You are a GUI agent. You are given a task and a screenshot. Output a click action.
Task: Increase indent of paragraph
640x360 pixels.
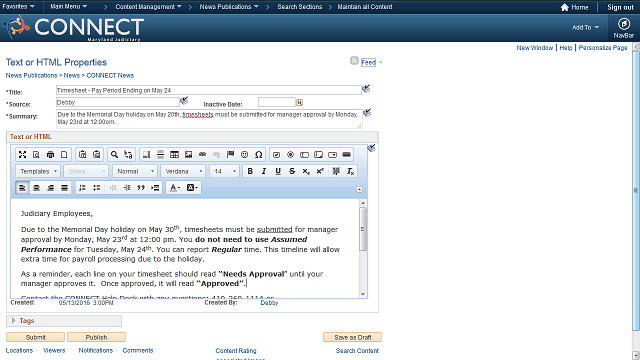tap(127, 188)
